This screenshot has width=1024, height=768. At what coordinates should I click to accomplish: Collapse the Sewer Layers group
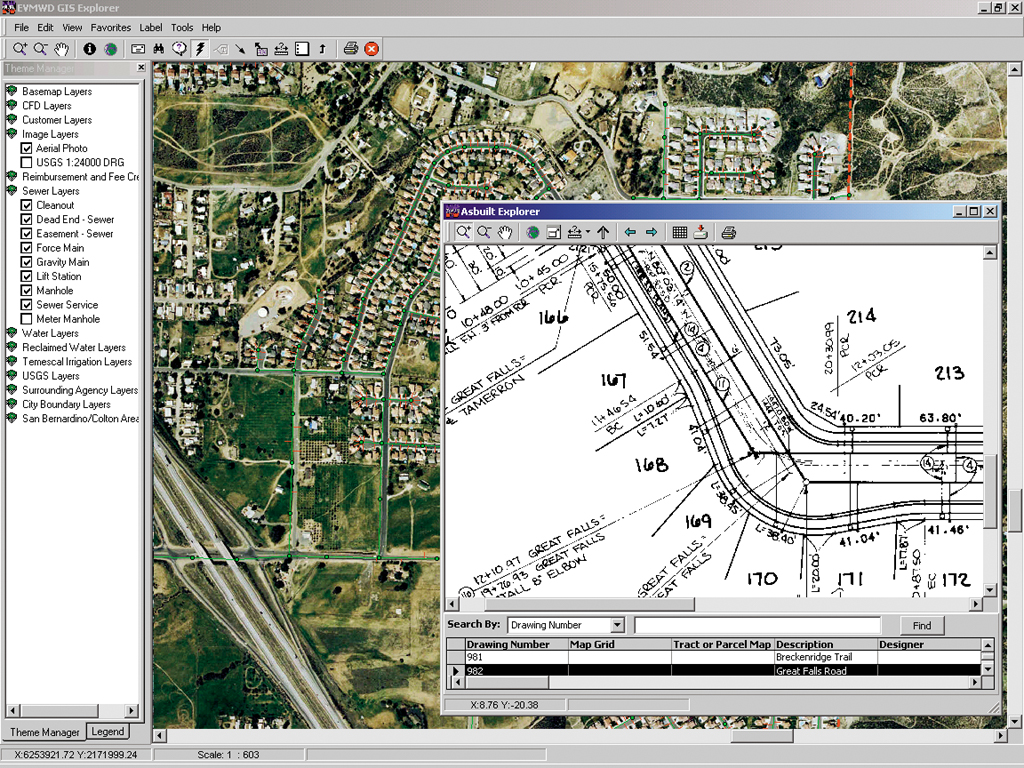tap(12, 191)
